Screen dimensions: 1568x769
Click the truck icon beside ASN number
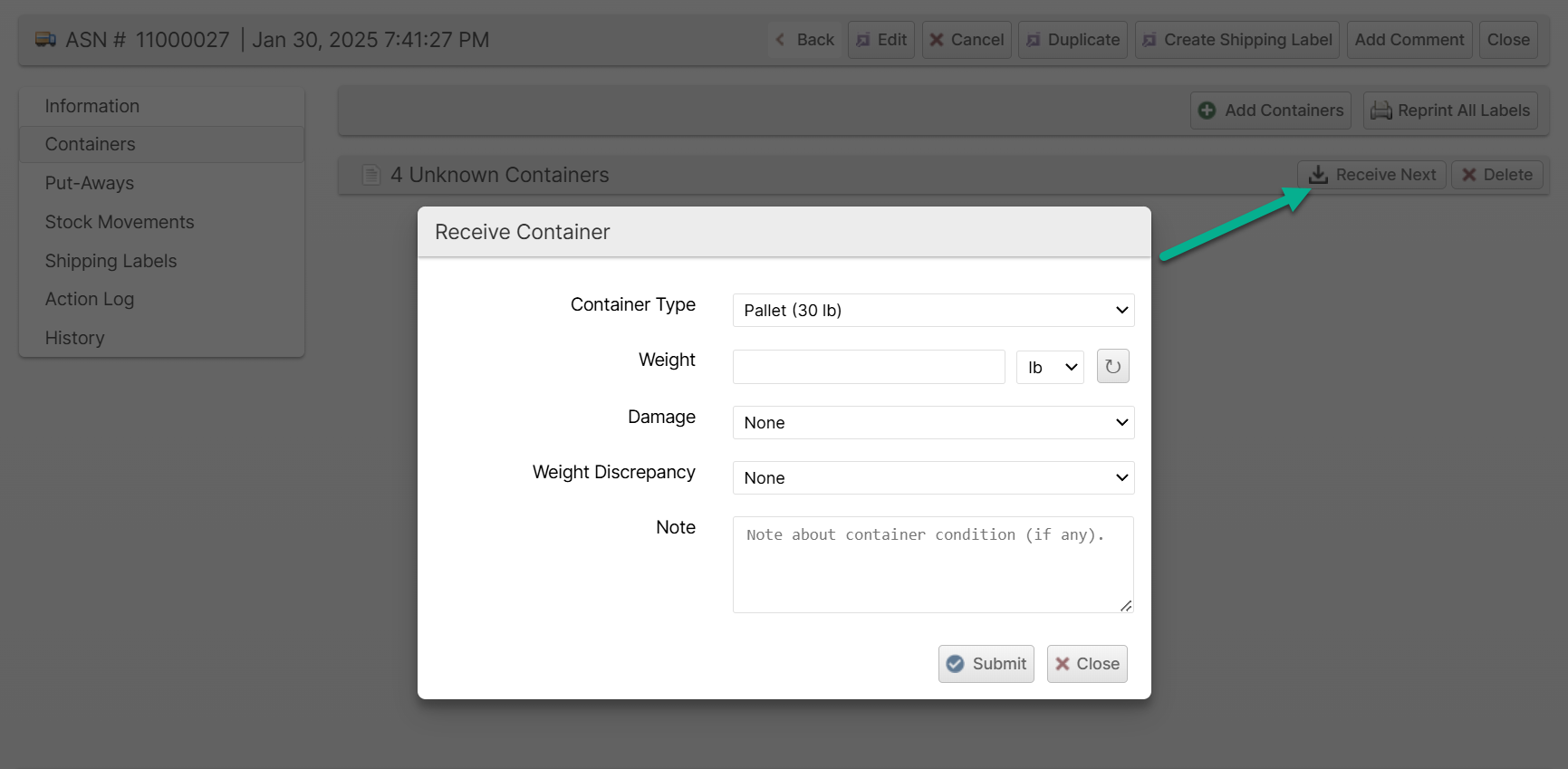point(45,40)
